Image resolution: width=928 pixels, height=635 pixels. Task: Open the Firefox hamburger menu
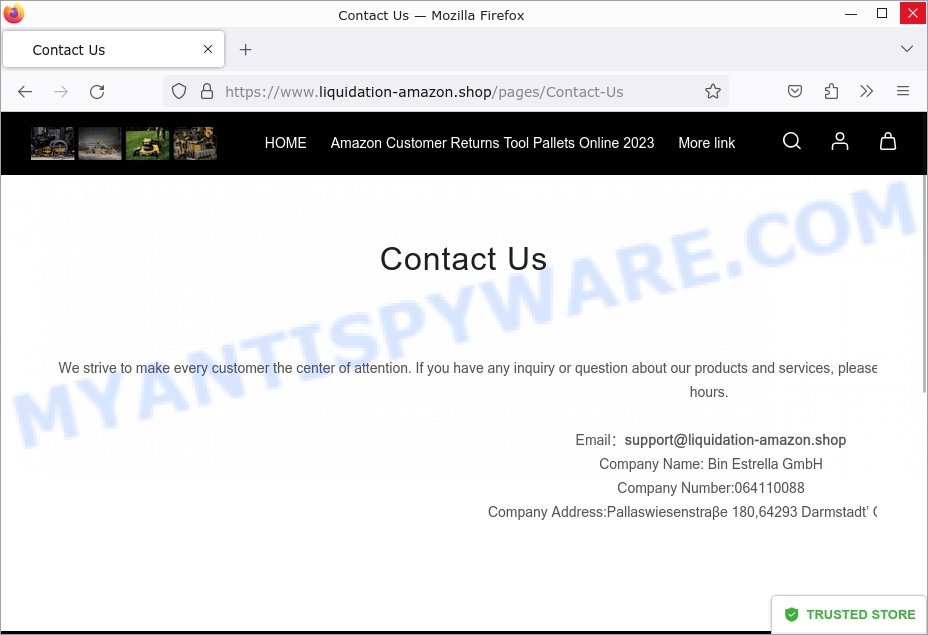pos(903,91)
